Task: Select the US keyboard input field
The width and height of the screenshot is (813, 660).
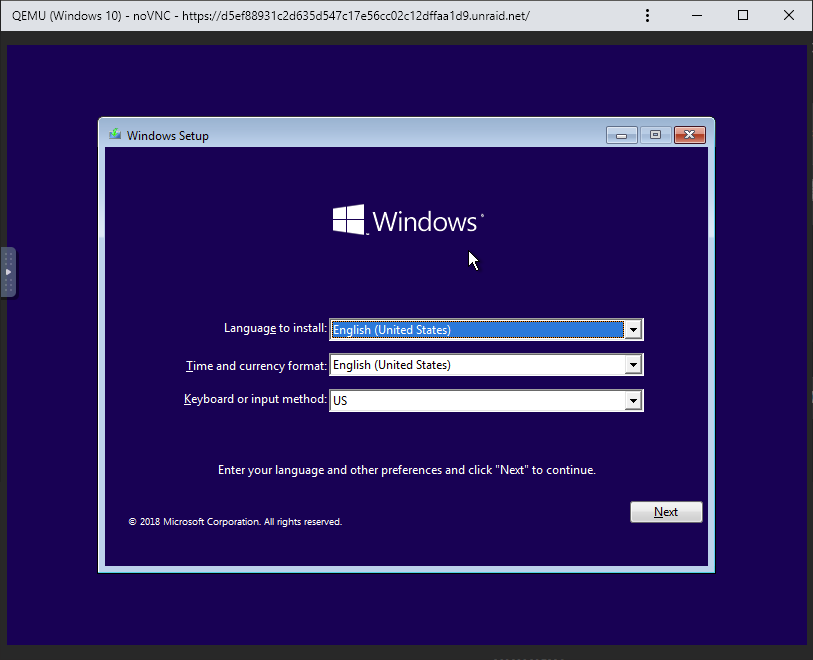Action: pyautogui.click(x=486, y=400)
